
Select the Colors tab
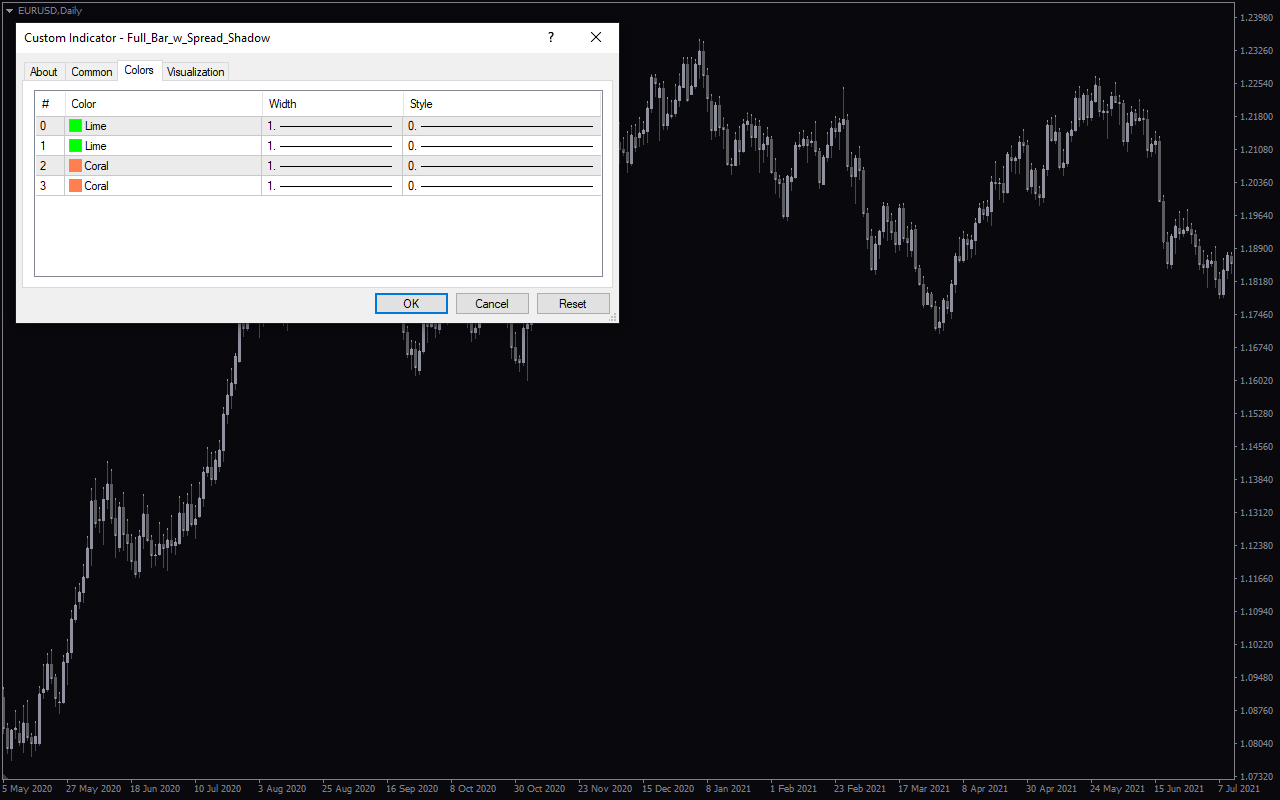(139, 70)
